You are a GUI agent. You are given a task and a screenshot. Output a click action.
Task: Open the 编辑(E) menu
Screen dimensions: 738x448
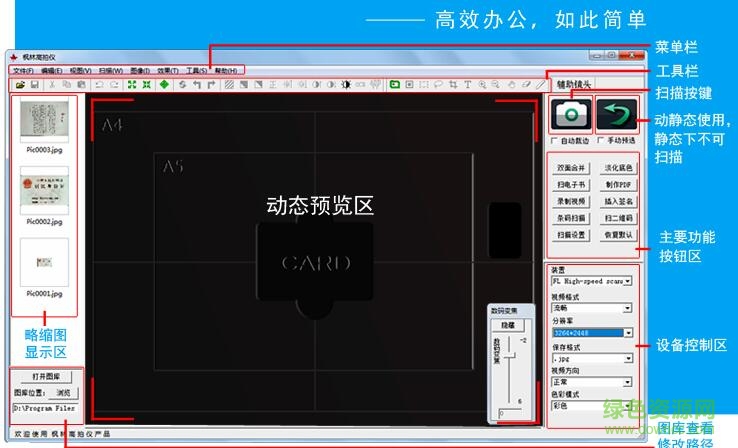click(52, 71)
